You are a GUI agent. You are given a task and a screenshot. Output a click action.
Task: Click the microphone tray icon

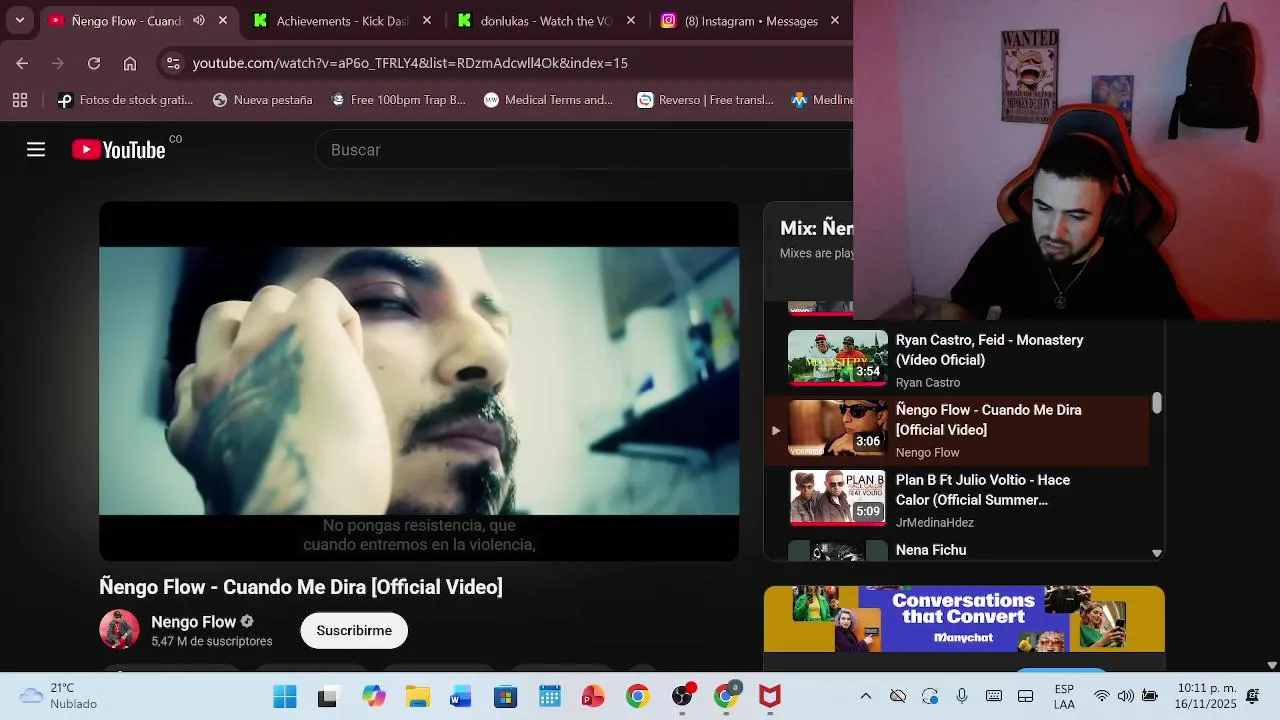click(962, 696)
